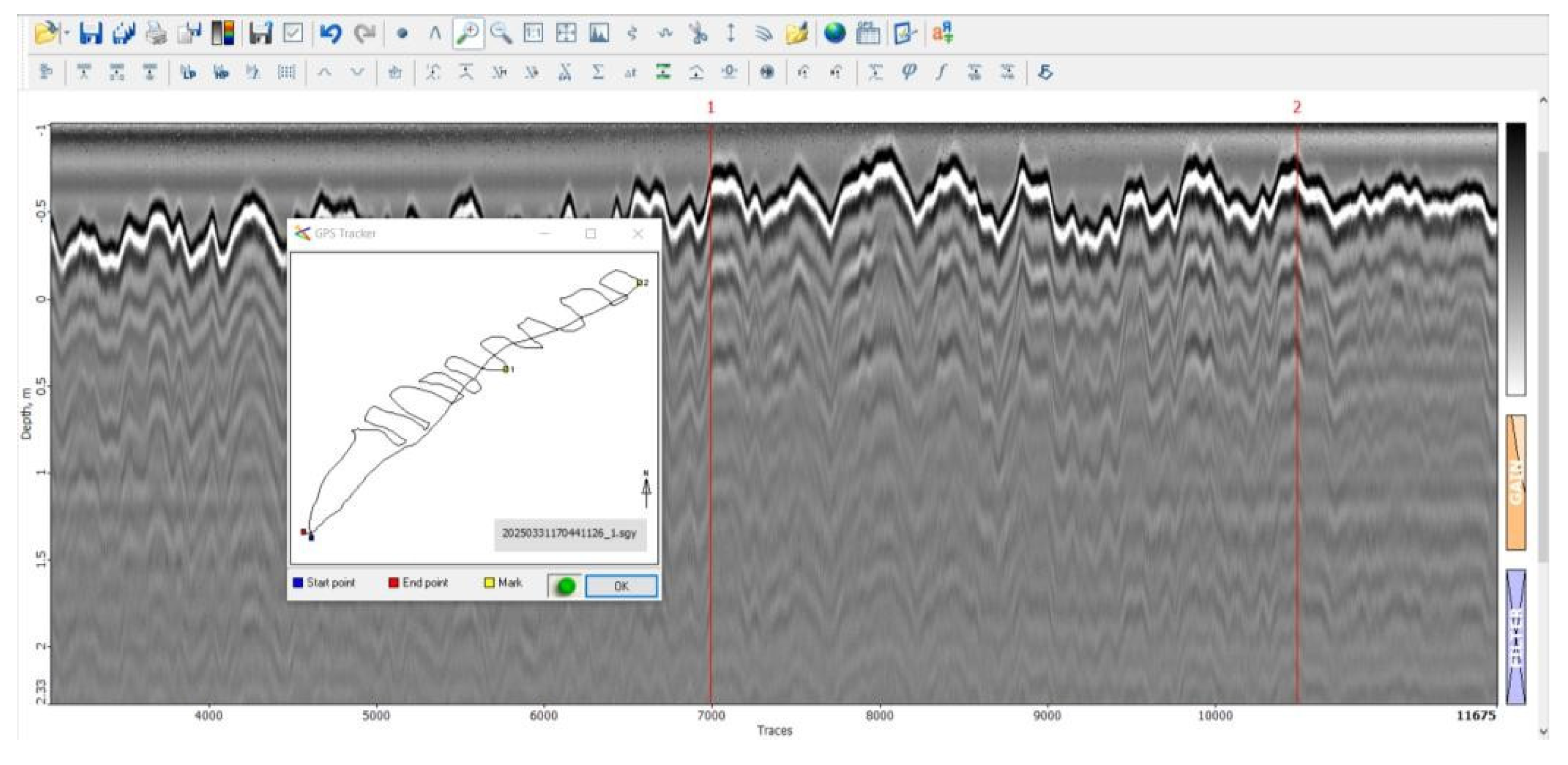
Task: Open the dropdown arrow beside Open-file icon
Action: click(67, 33)
